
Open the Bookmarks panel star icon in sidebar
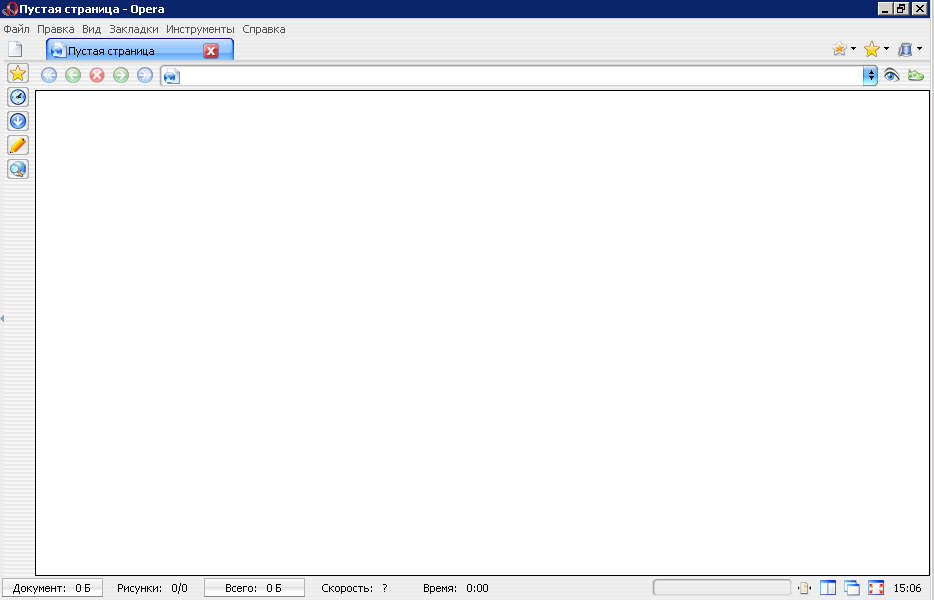point(17,73)
